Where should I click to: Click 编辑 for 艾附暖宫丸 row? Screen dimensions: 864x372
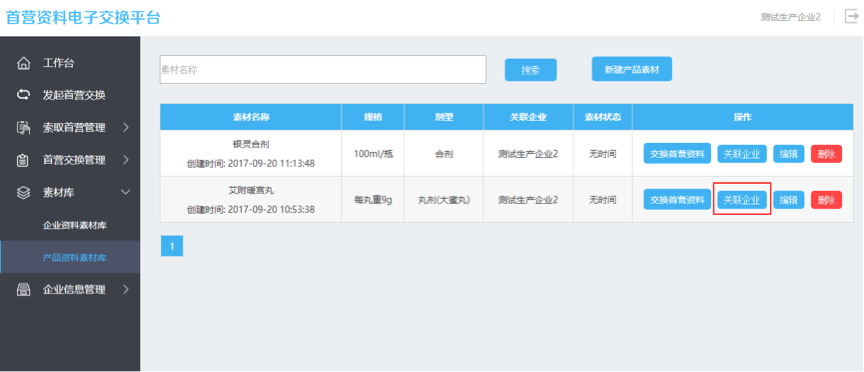click(x=789, y=200)
